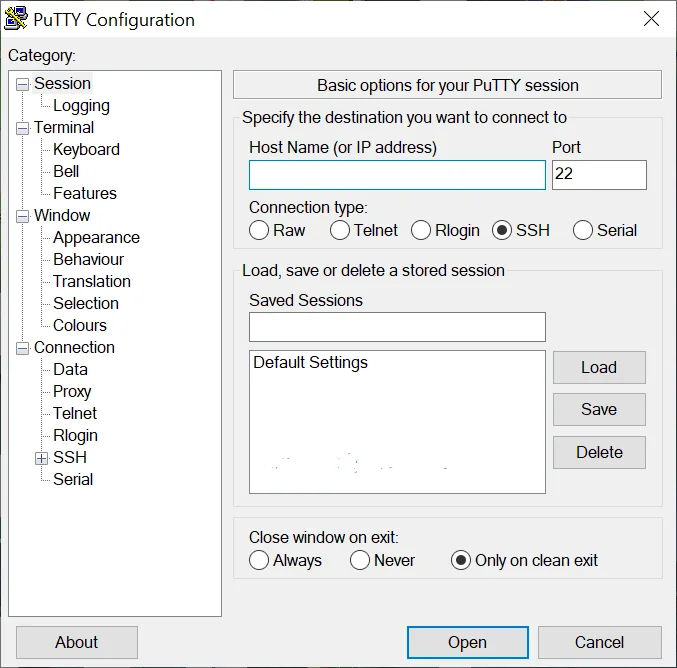Open the Logging settings category
This screenshot has width=677, height=668.
(x=81, y=106)
